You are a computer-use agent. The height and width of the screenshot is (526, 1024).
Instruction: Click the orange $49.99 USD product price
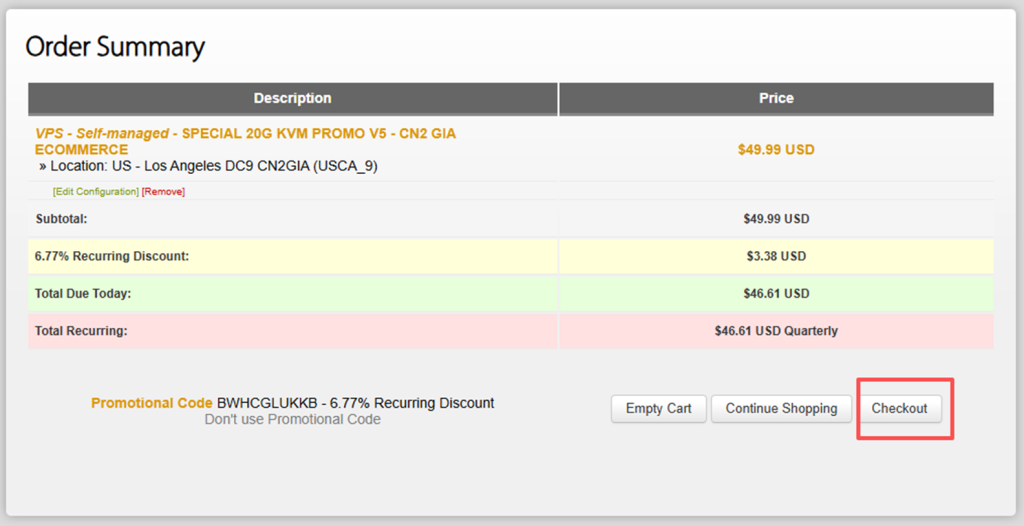776,150
